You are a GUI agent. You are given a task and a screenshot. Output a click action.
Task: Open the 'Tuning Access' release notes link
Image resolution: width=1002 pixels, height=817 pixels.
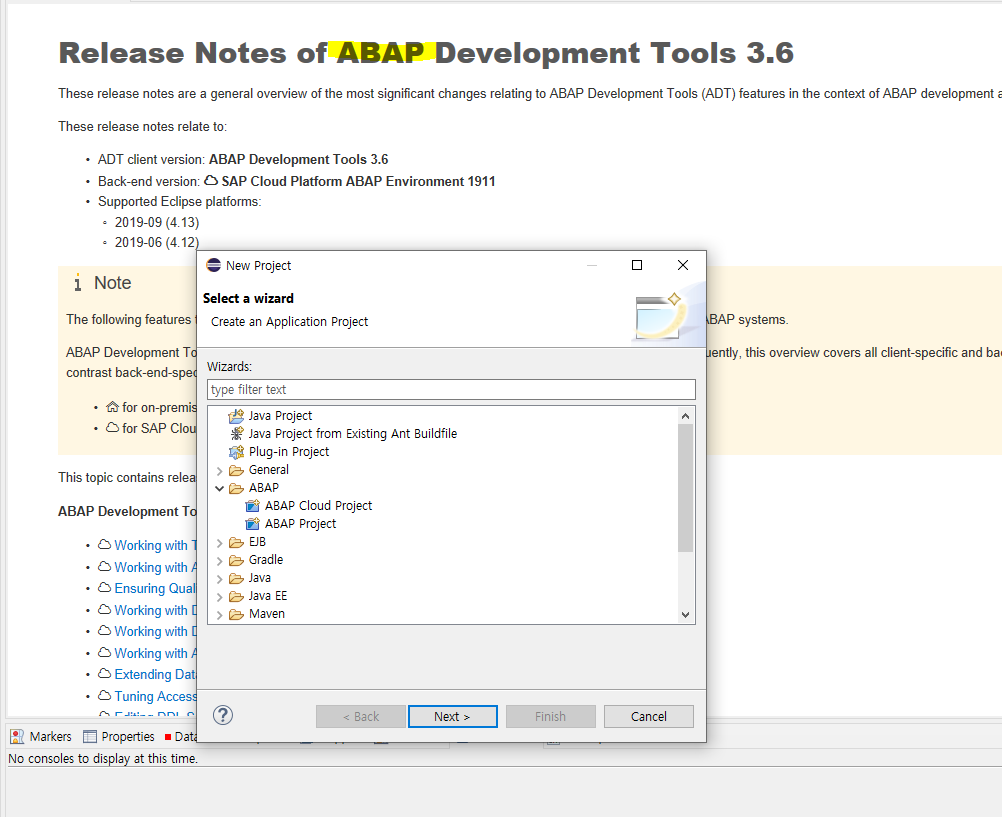pos(155,696)
